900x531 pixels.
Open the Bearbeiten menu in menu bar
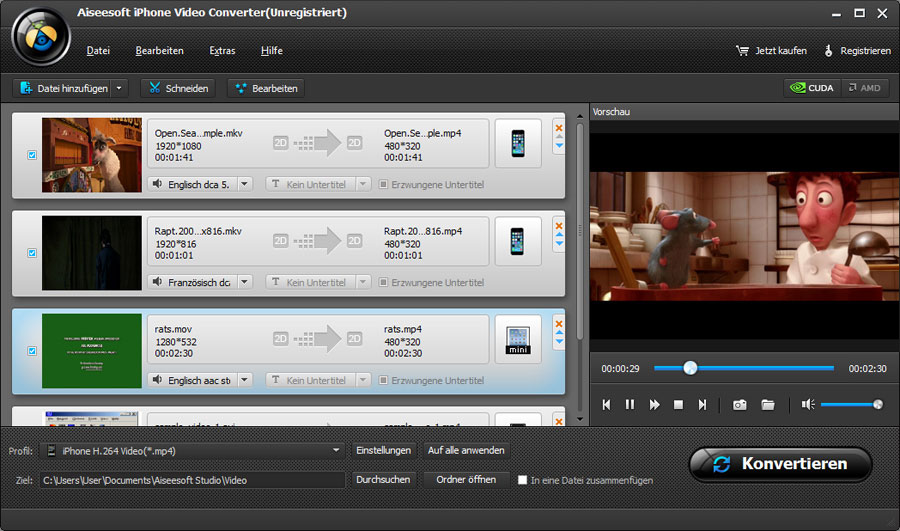coord(160,51)
